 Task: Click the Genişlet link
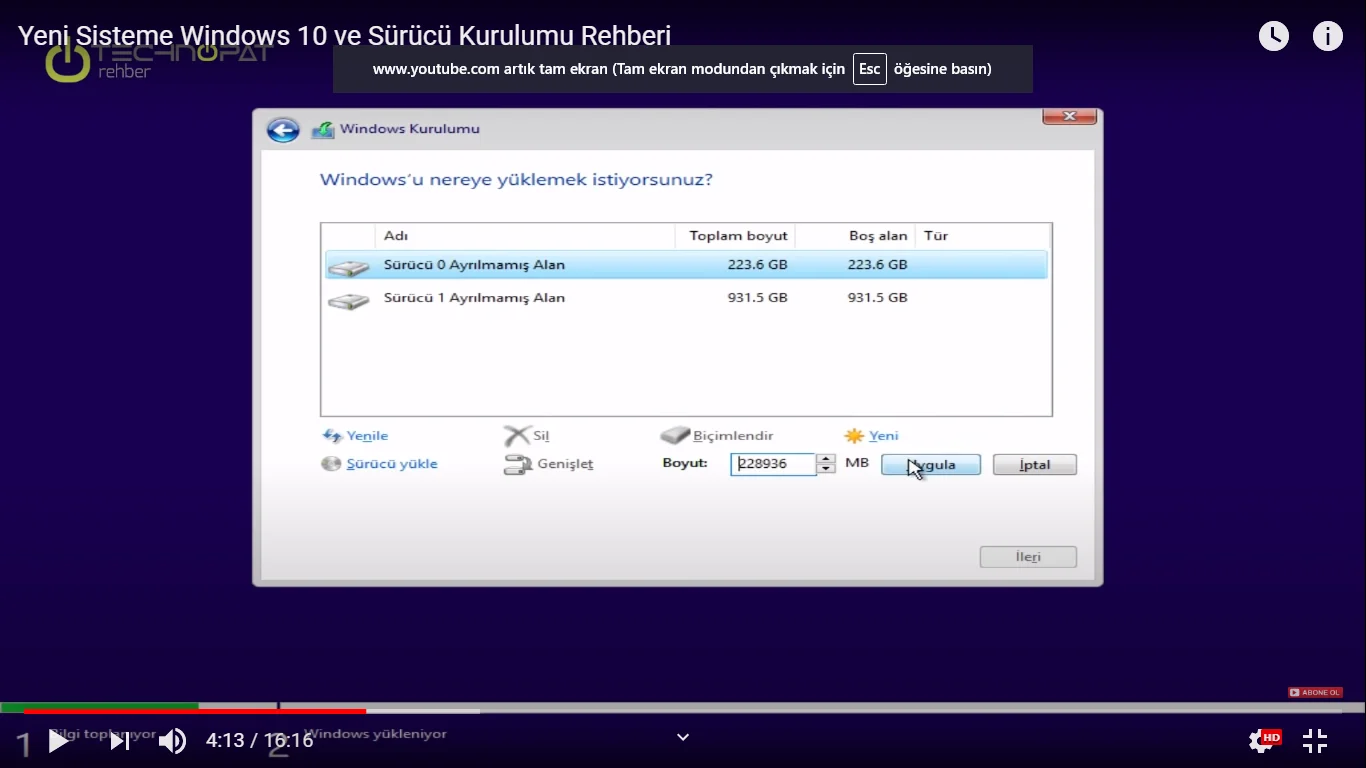point(565,464)
